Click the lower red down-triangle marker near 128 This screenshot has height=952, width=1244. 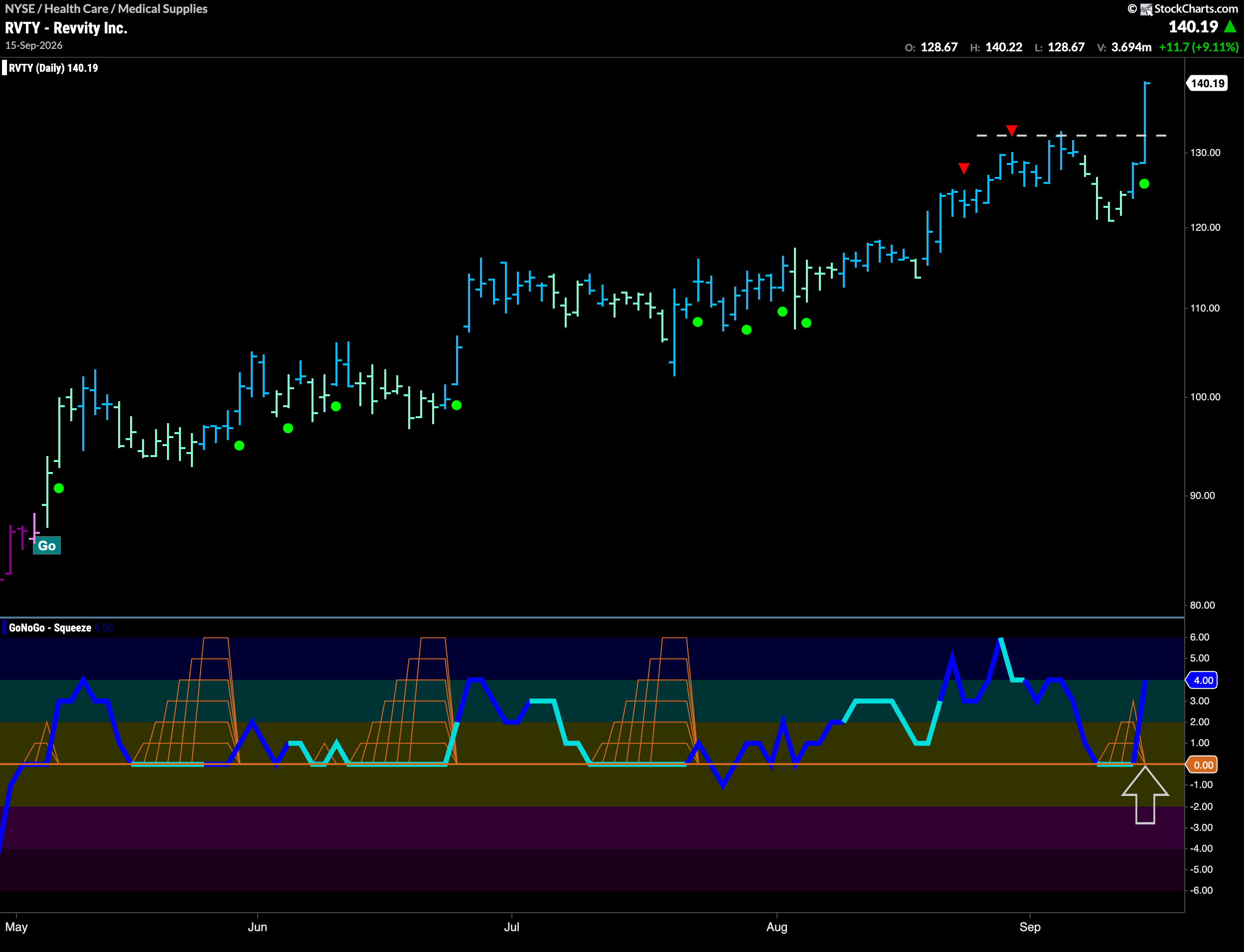963,168
